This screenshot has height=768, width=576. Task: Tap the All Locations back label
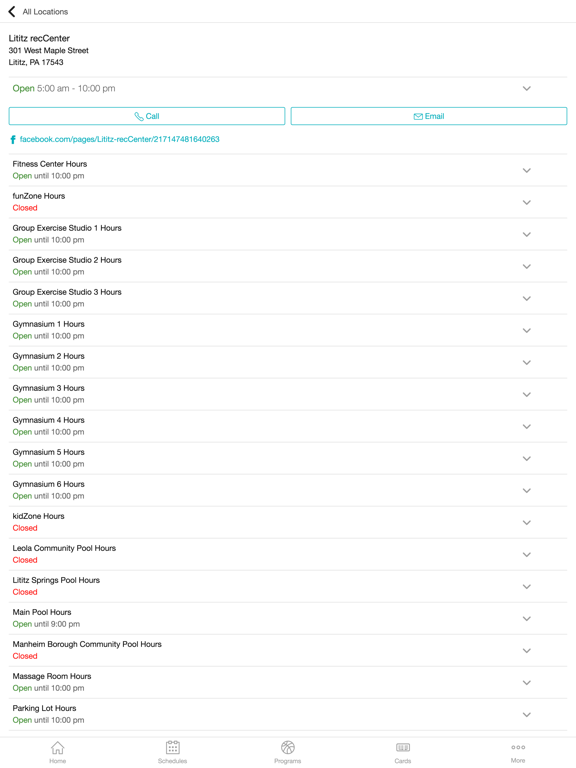pyautogui.click(x=45, y=12)
